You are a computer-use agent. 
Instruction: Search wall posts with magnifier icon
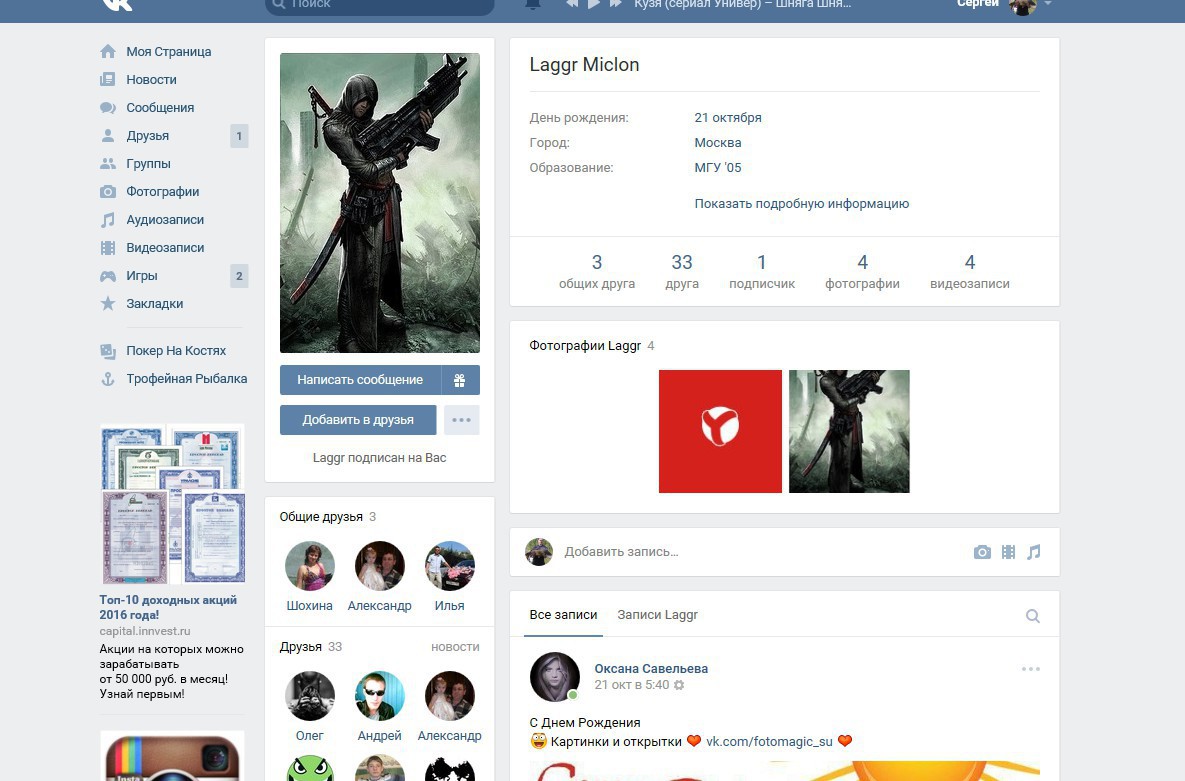click(x=1032, y=616)
